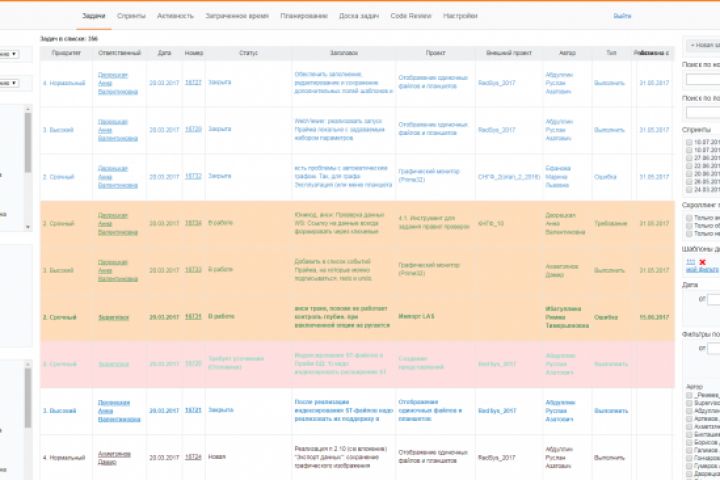Click the down arrow of upper left-panel scrollbar

(28, 227)
